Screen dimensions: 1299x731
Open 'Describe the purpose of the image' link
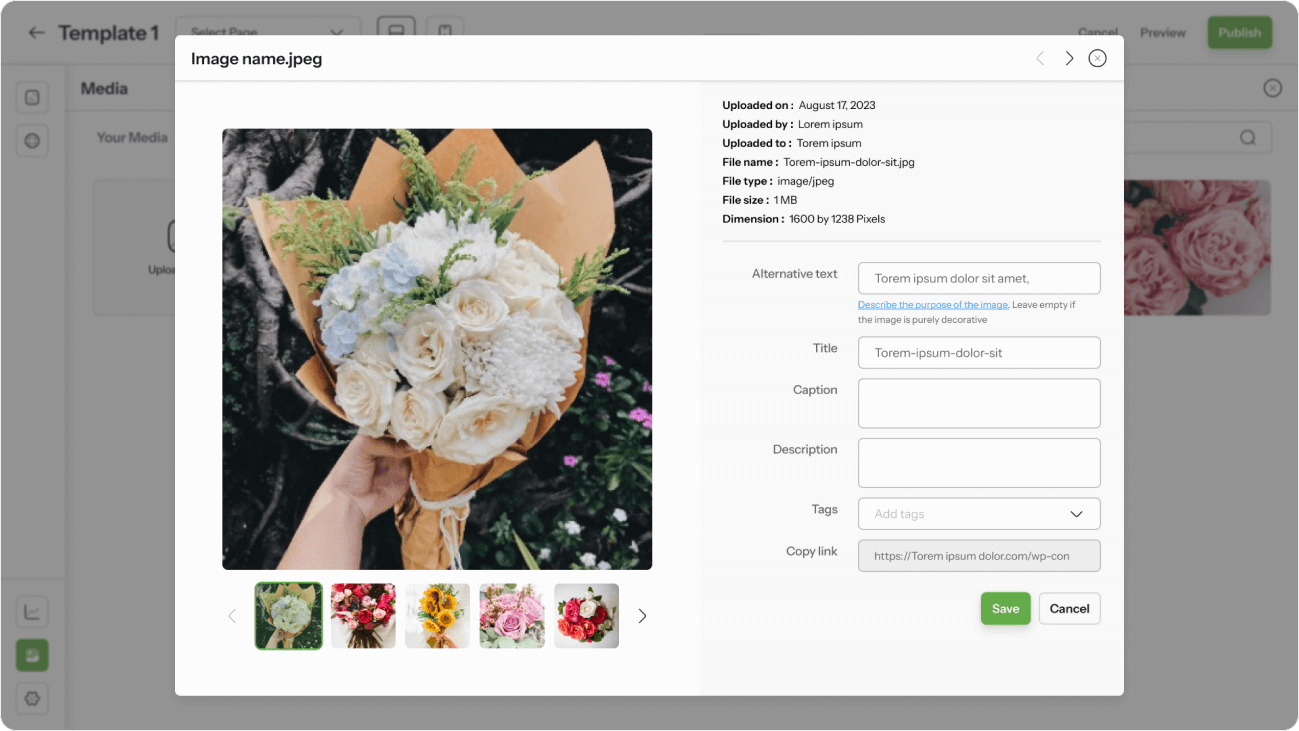pos(932,305)
